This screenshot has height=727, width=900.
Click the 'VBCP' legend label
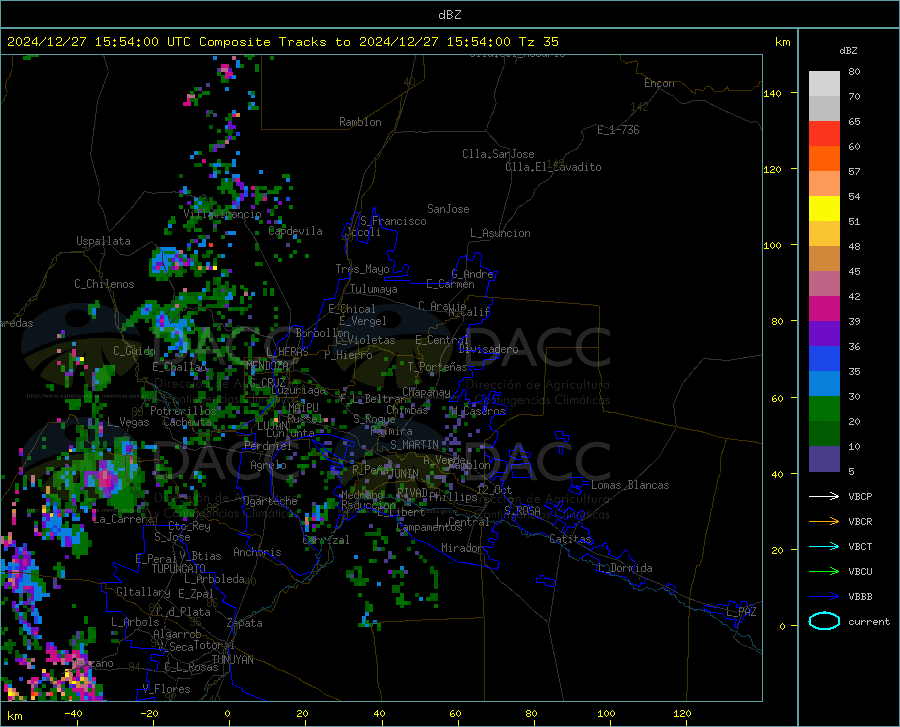click(860, 496)
